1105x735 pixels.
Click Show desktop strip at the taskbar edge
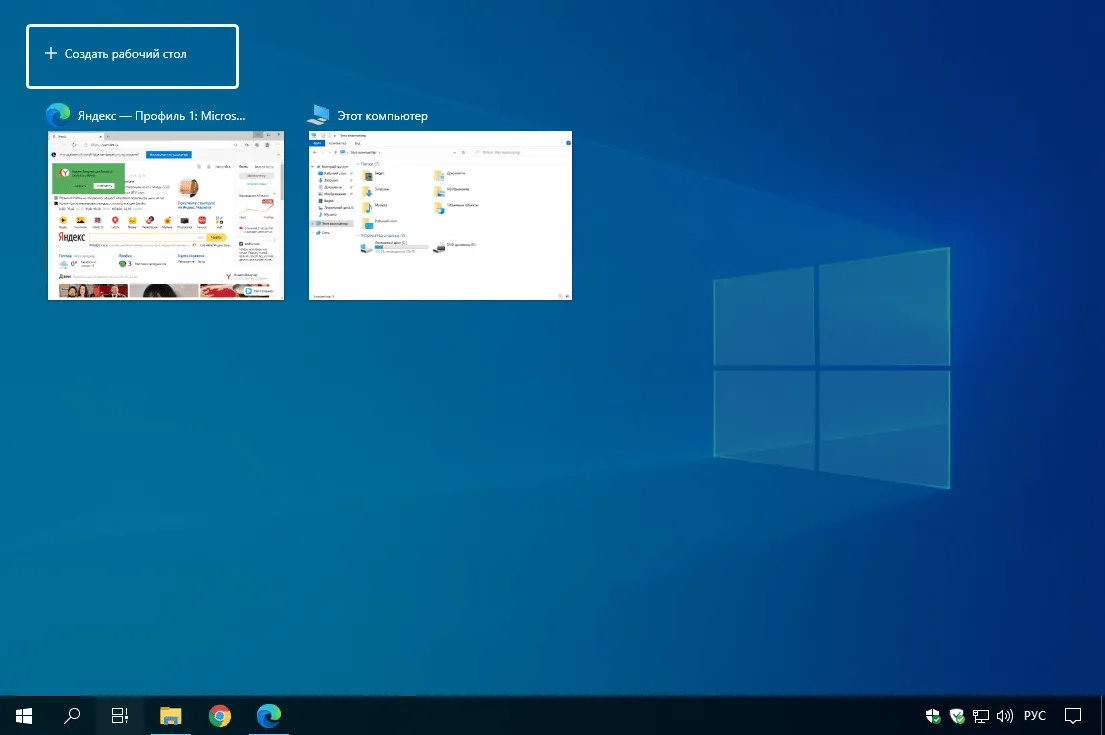(x=1102, y=716)
